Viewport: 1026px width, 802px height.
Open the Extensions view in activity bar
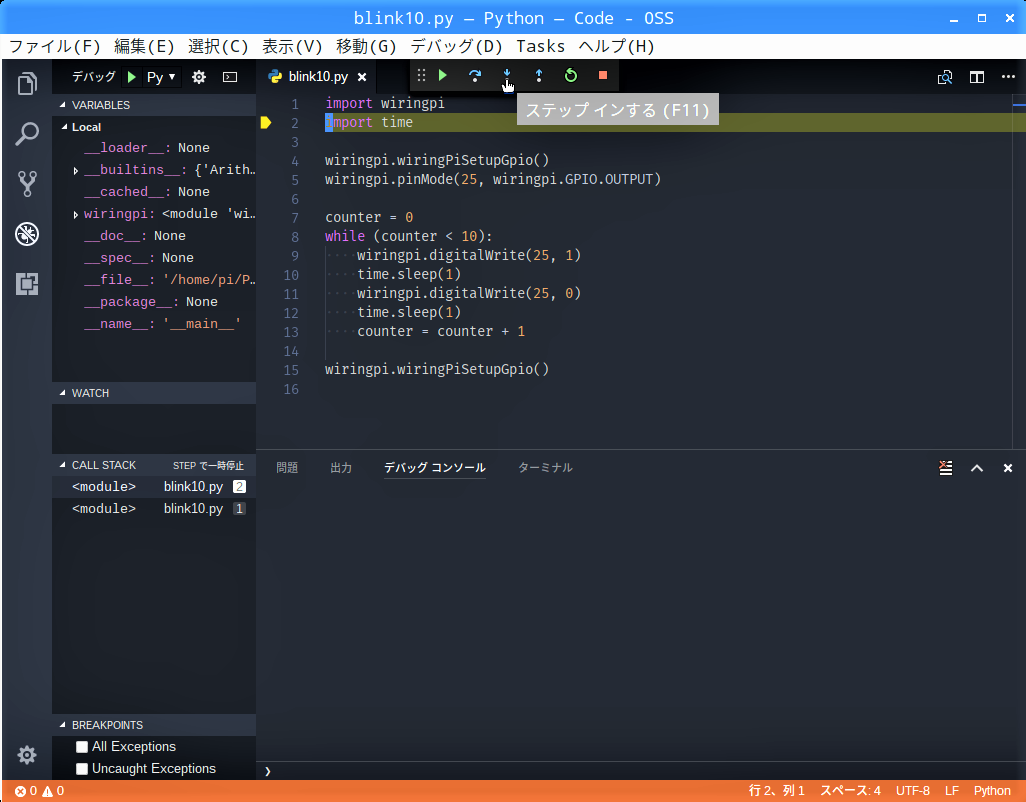27,284
